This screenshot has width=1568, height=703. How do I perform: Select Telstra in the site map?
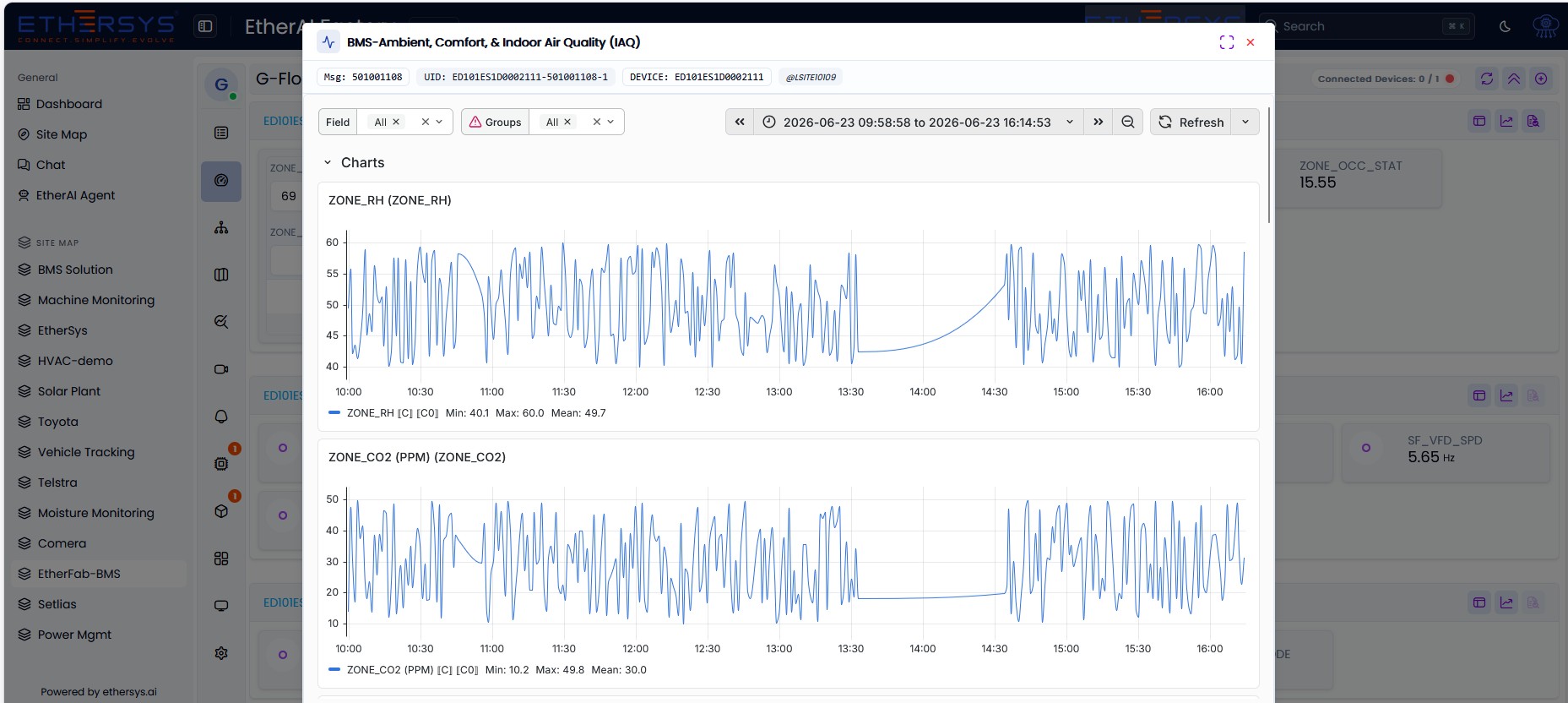[57, 482]
